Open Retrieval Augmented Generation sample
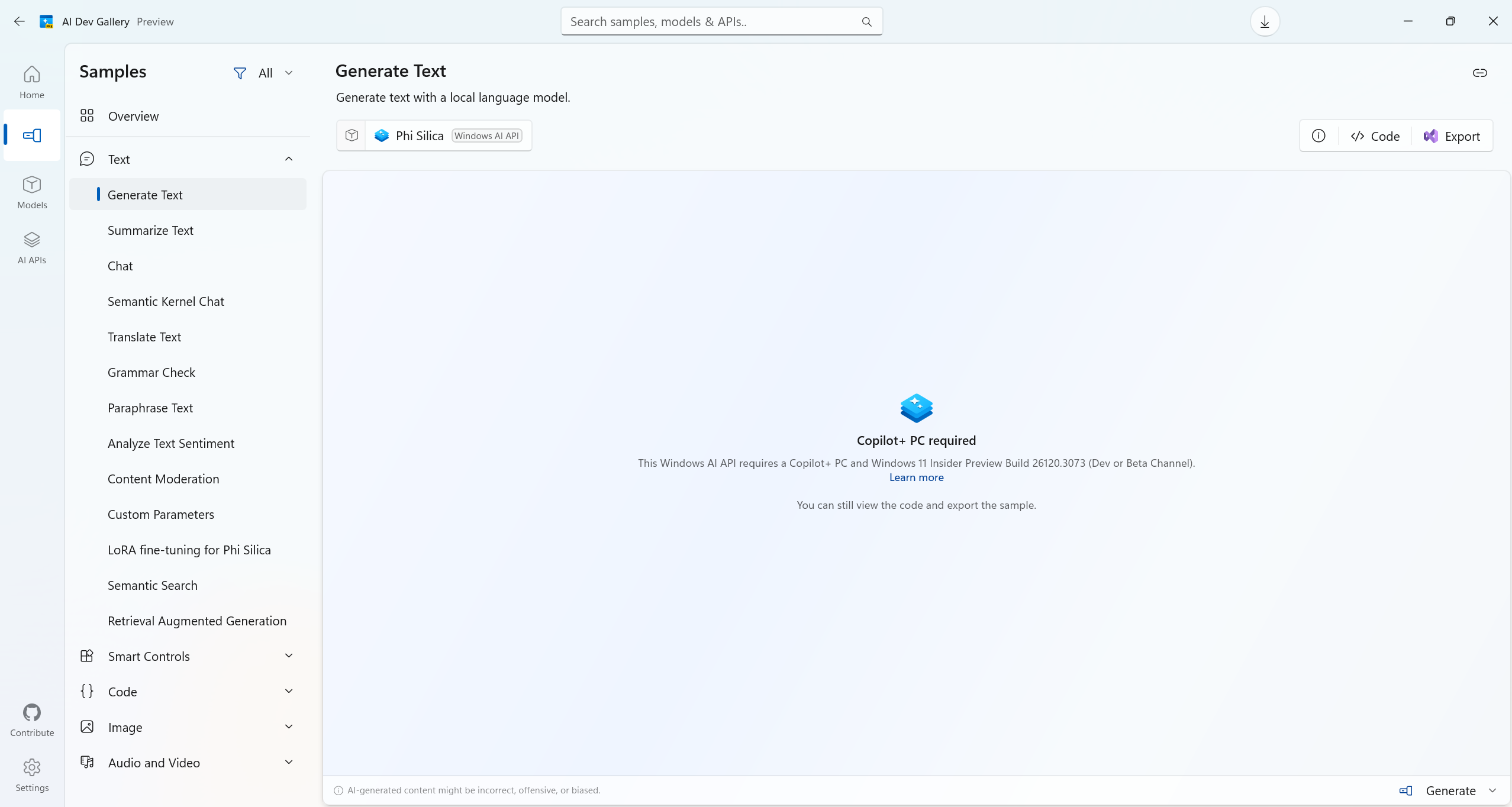 [x=188, y=621]
